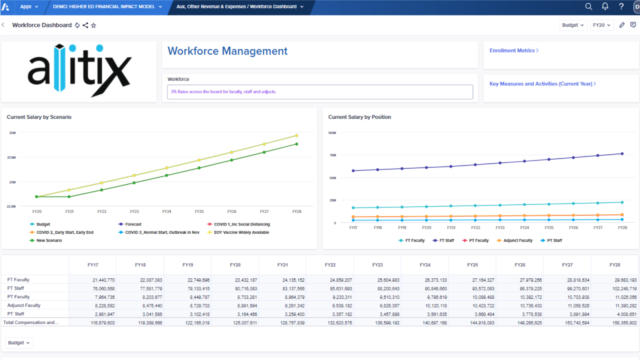This screenshot has height=360, width=640.
Task: Toggle FT Faculty legend in position chart
Action: point(412,241)
